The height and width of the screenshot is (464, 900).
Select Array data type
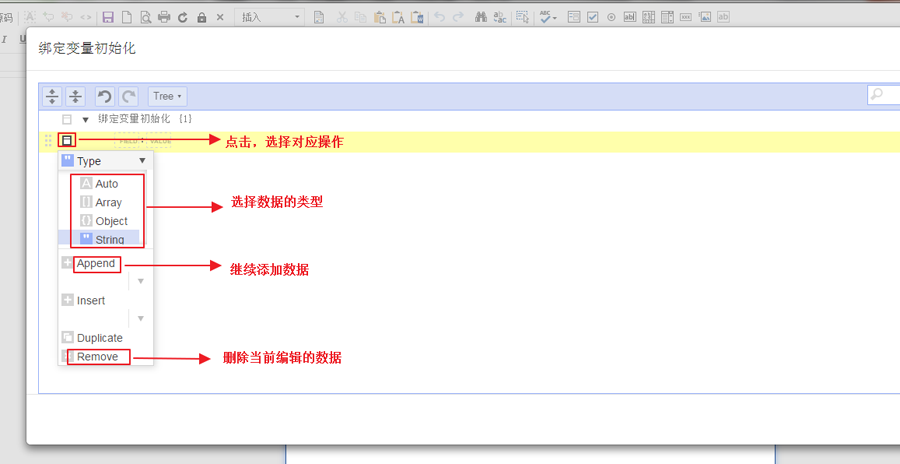point(108,202)
